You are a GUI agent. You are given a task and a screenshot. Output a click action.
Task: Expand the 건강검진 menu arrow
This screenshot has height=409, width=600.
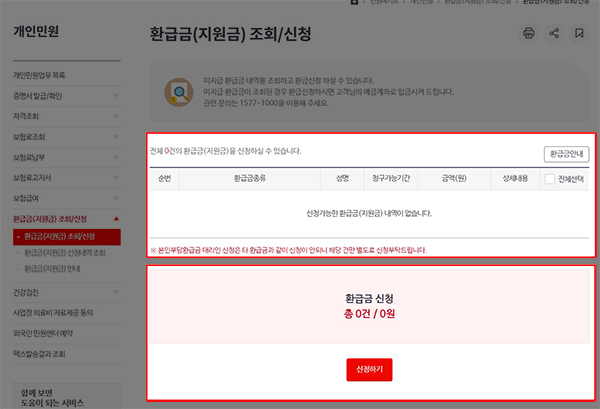pos(116,292)
